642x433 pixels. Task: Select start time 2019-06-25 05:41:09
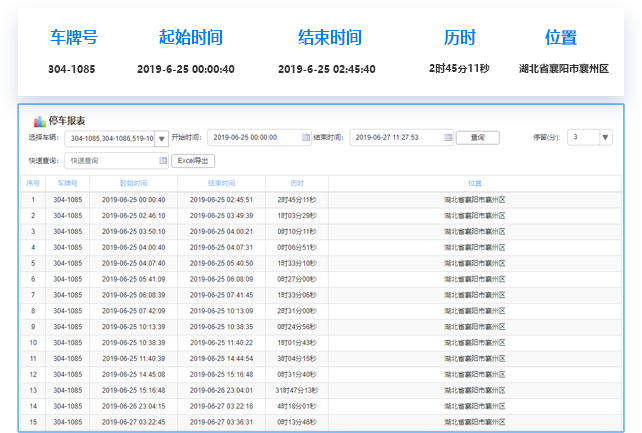coord(133,279)
